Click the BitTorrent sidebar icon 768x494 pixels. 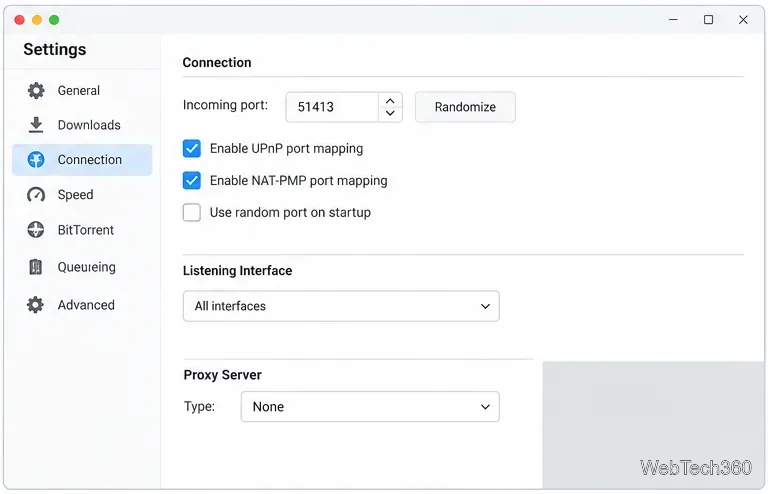(x=36, y=230)
